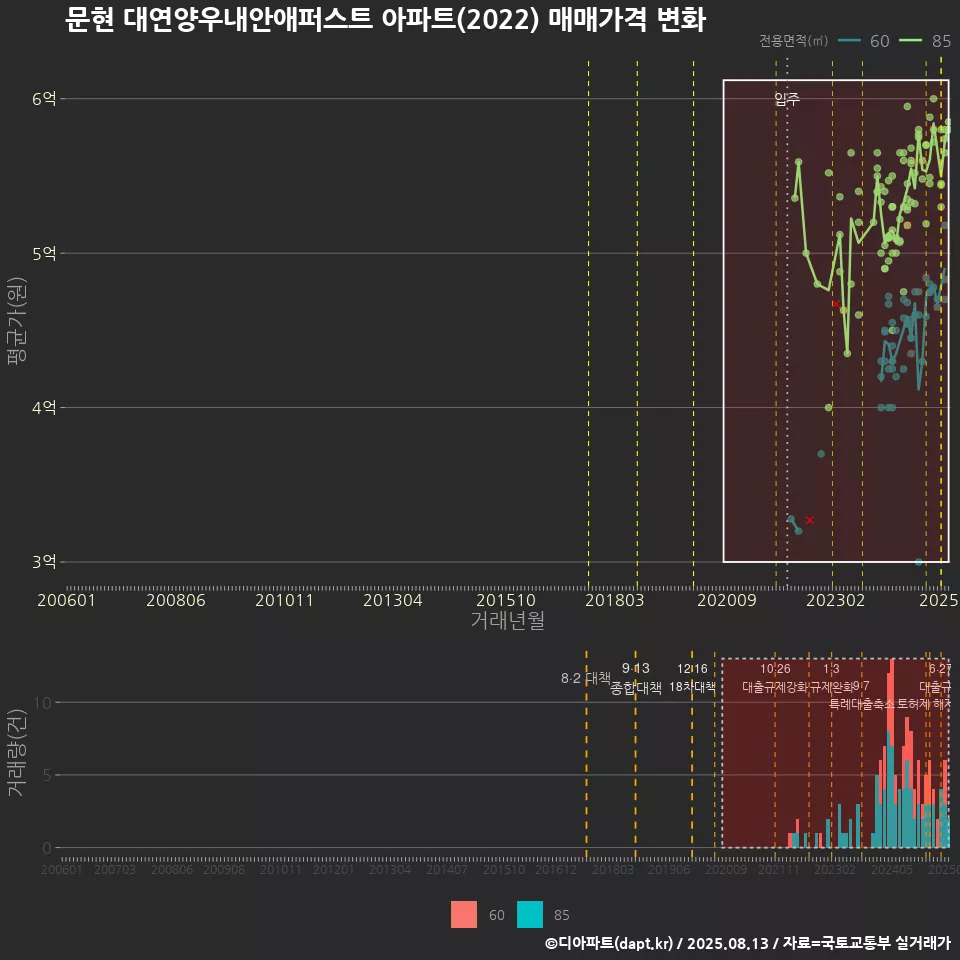Image resolution: width=960 pixels, height=960 pixels.
Task: Click the teal 85 bar legend swatch
Action: [530, 915]
